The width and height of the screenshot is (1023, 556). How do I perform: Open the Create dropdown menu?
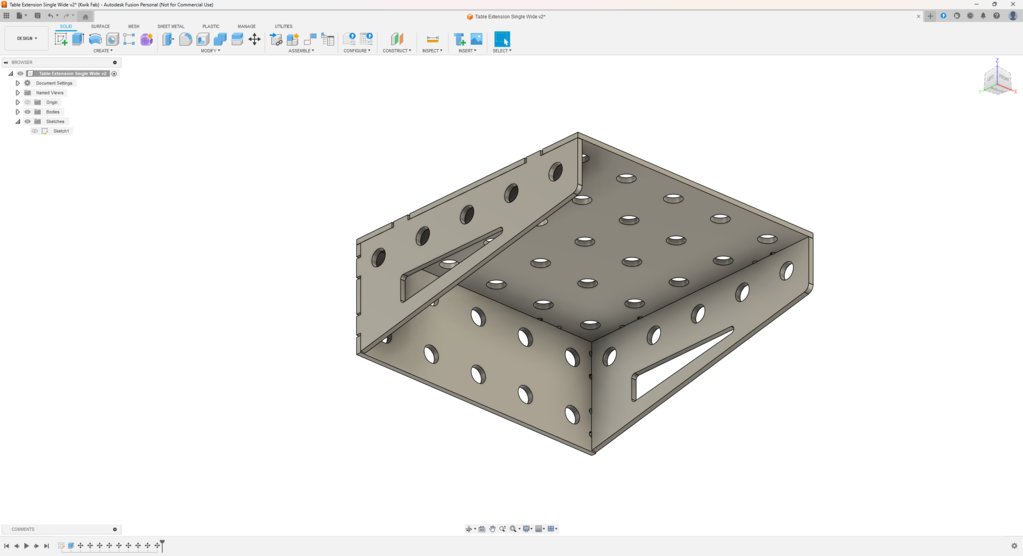coord(102,51)
